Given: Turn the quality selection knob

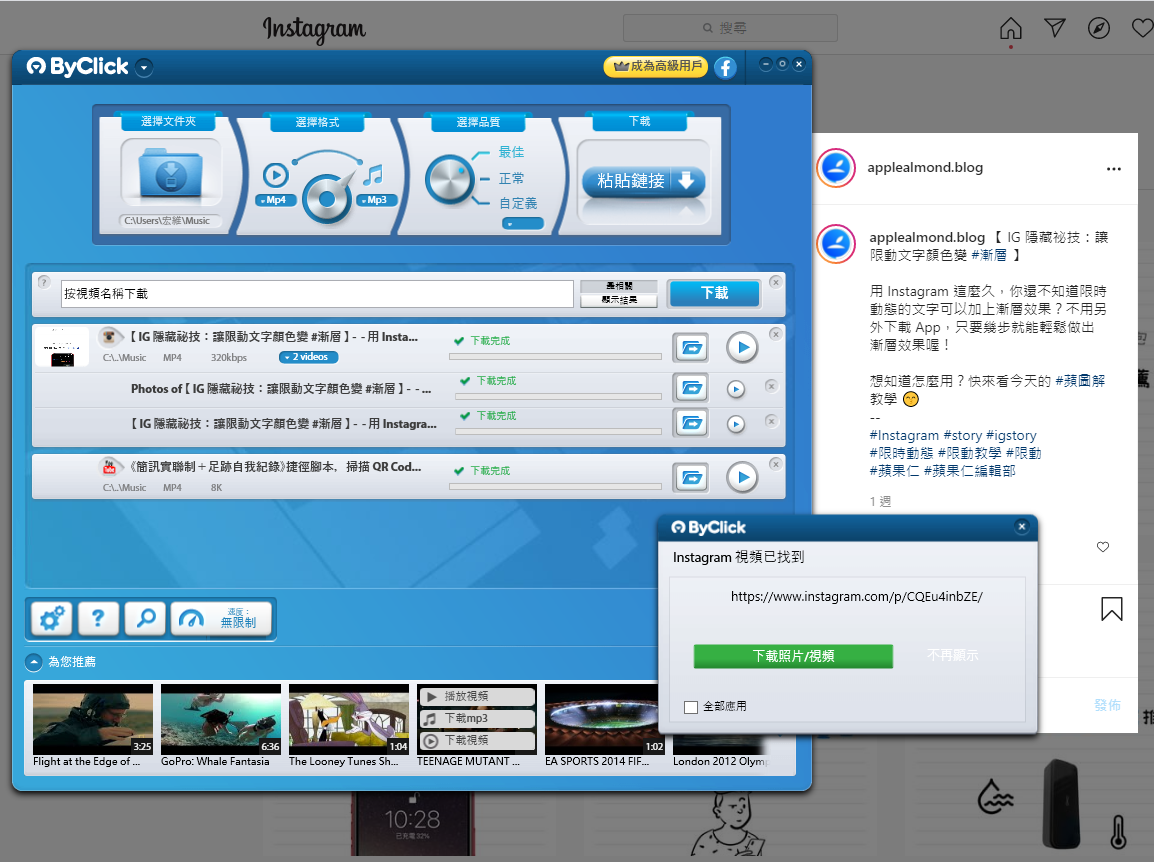Looking at the screenshot, I should (448, 179).
